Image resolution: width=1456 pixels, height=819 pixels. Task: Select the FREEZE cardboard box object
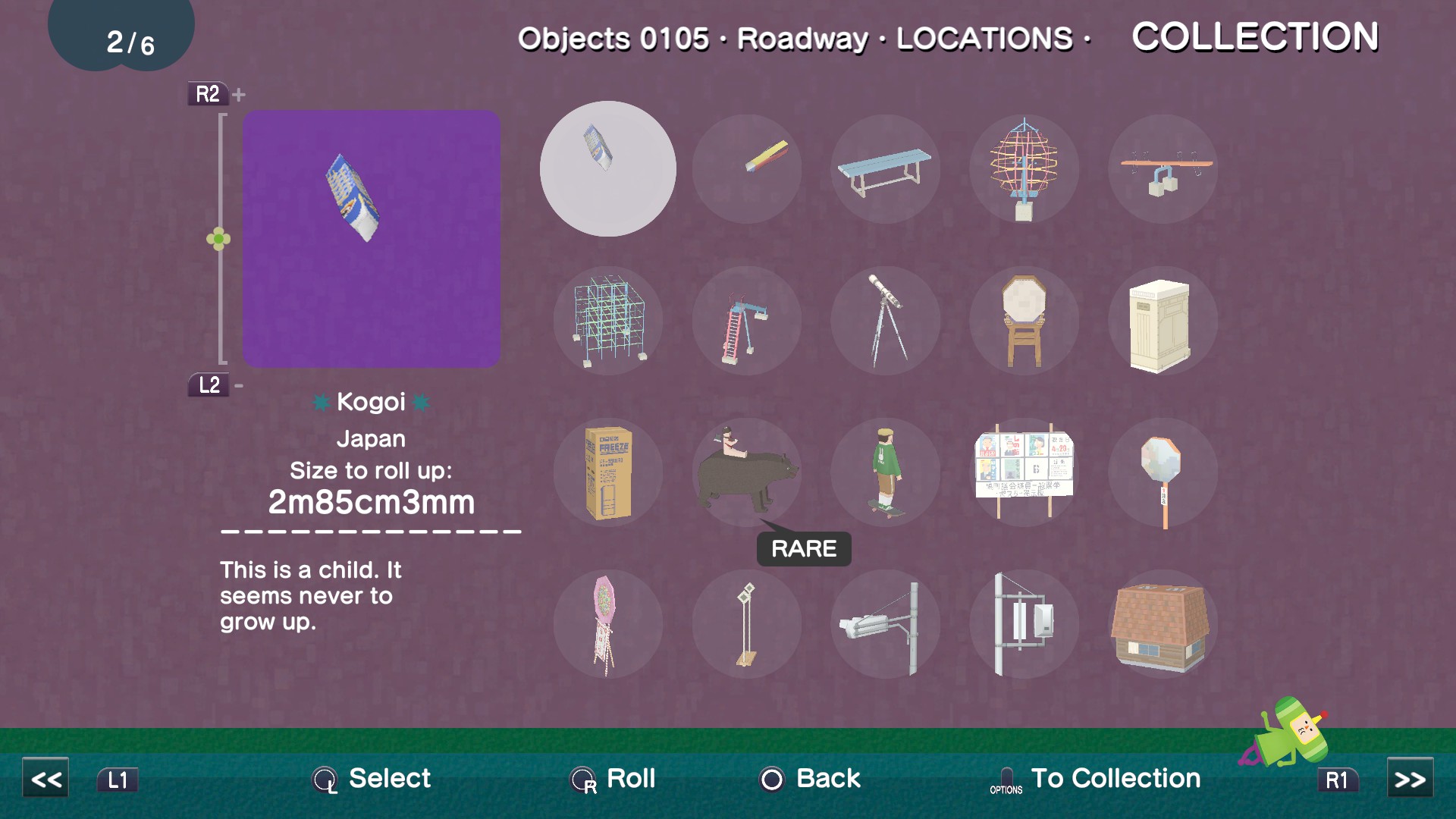point(608,472)
